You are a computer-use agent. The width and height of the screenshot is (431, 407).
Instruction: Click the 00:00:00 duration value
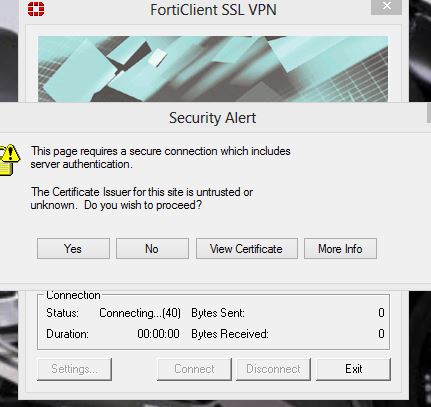pos(158,334)
